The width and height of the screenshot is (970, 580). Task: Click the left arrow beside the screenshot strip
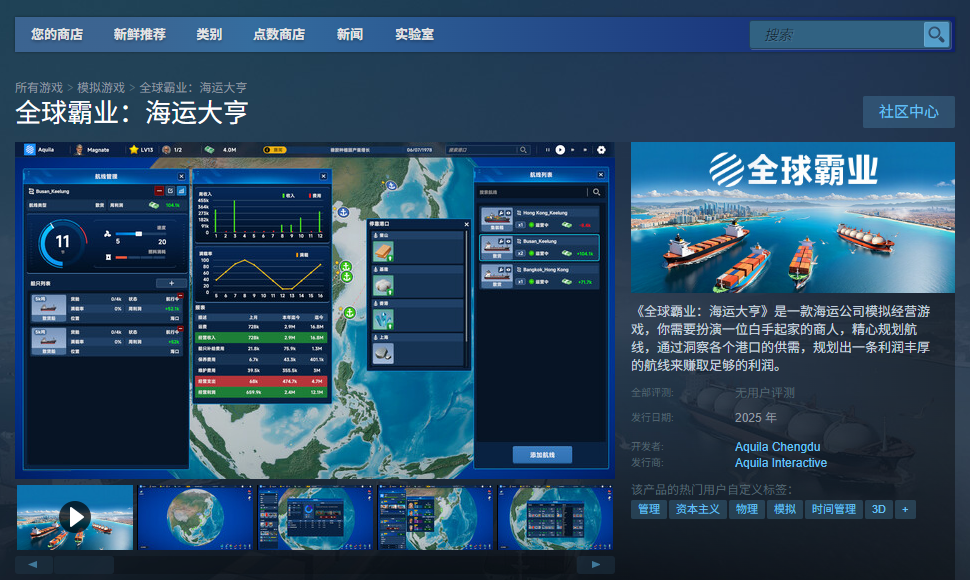point(33,565)
